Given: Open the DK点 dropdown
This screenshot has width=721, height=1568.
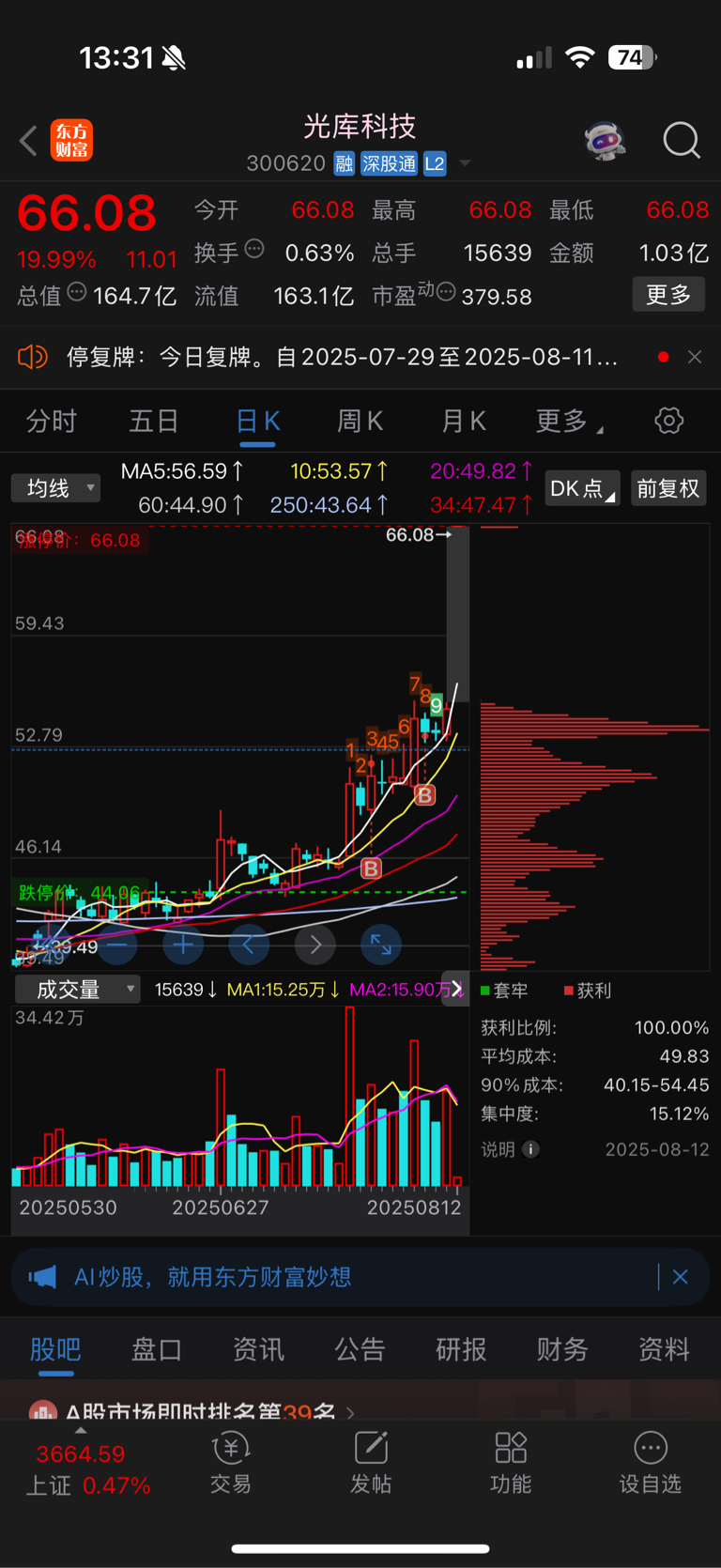Looking at the screenshot, I should [x=582, y=488].
